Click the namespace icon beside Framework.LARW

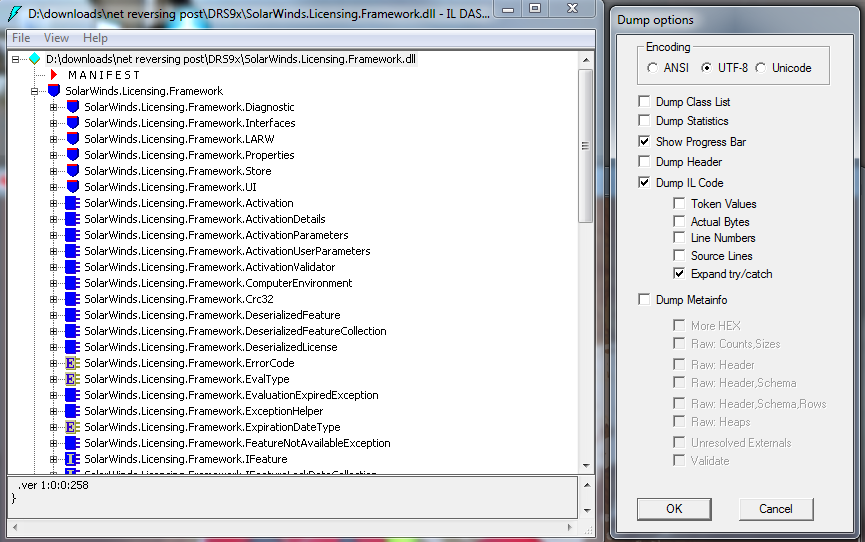pos(73,139)
